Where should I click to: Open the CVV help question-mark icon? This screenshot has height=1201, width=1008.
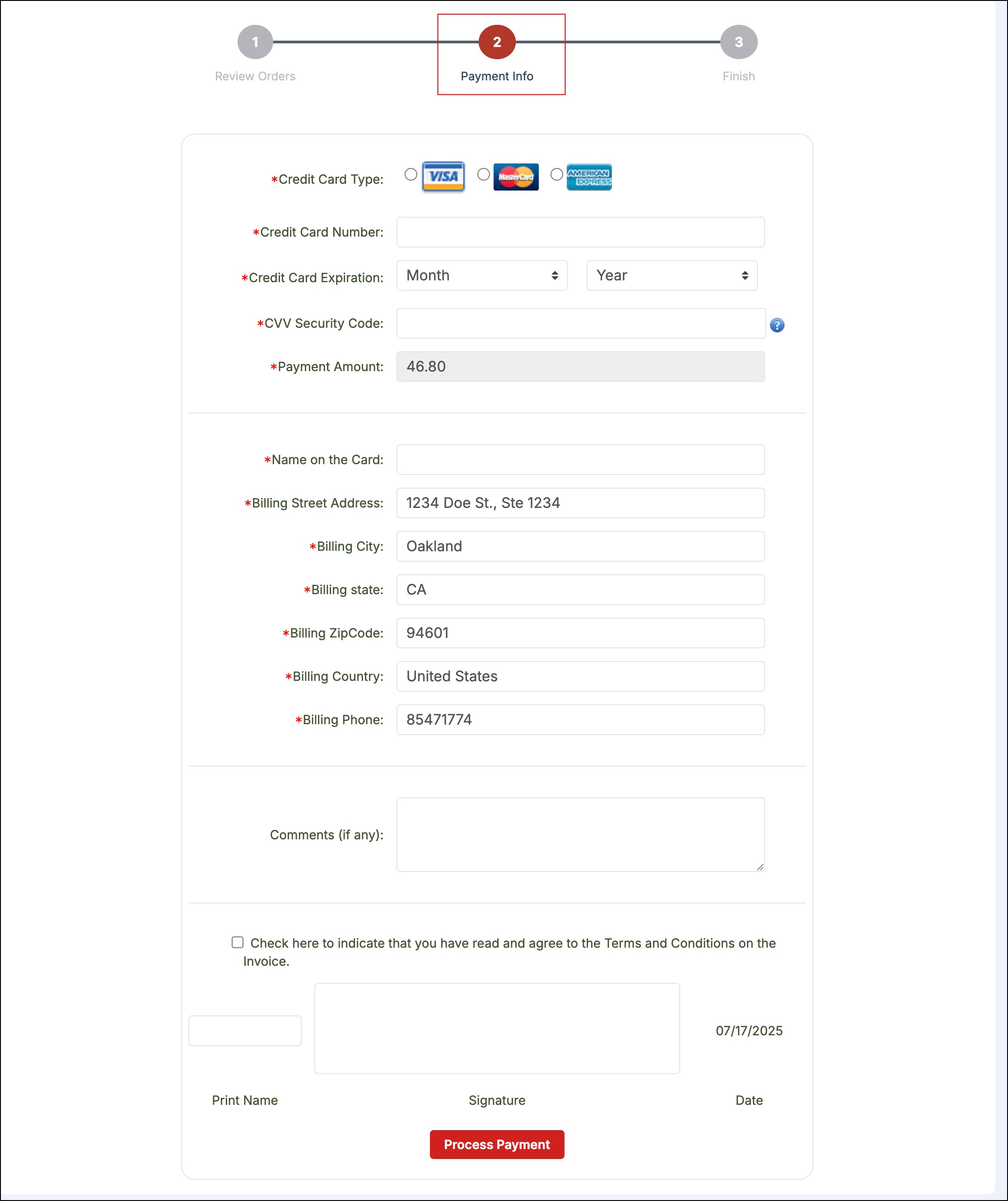point(777,325)
